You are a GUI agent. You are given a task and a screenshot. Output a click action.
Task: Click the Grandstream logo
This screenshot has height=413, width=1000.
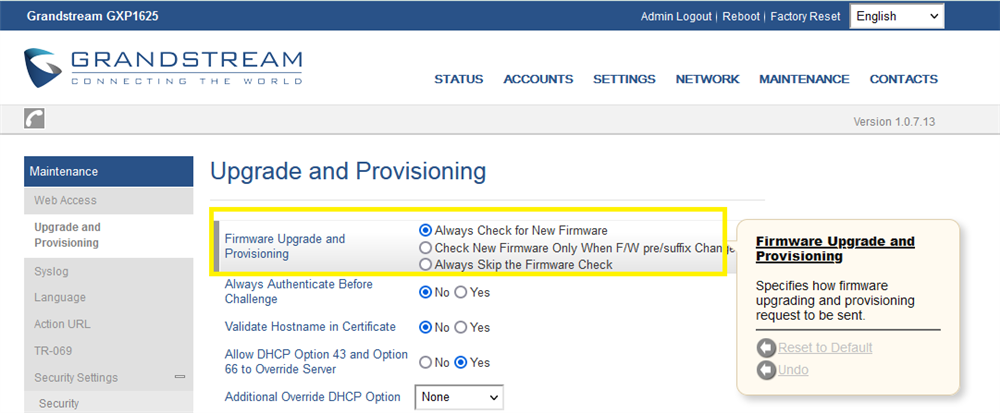162,67
